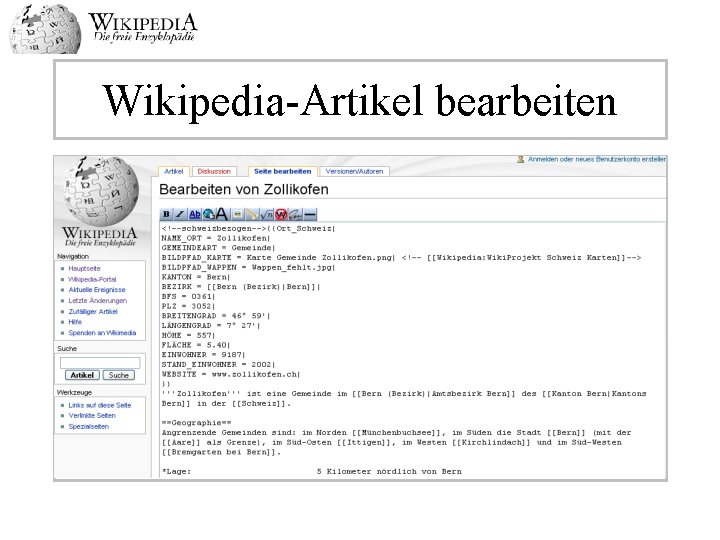Open the Hilfe link

pyautogui.click(x=75, y=322)
